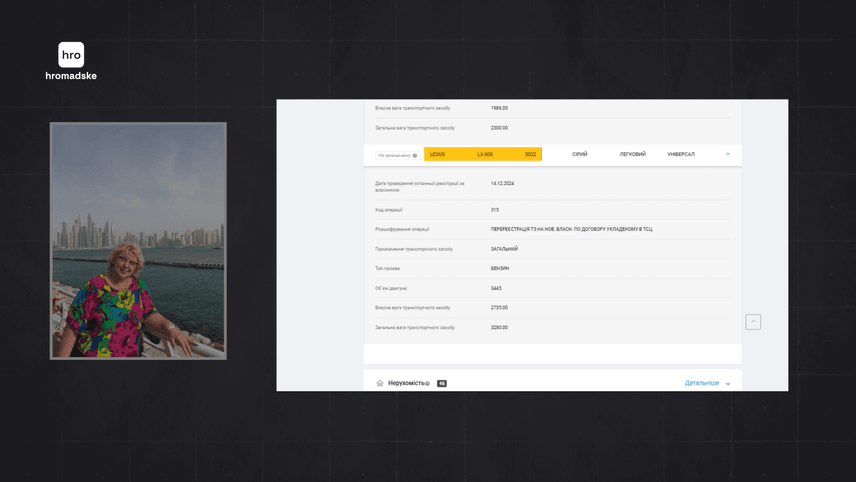856x482 pixels.
Task: Click the БЕНЗИН fuel type value
Action: pos(499,268)
